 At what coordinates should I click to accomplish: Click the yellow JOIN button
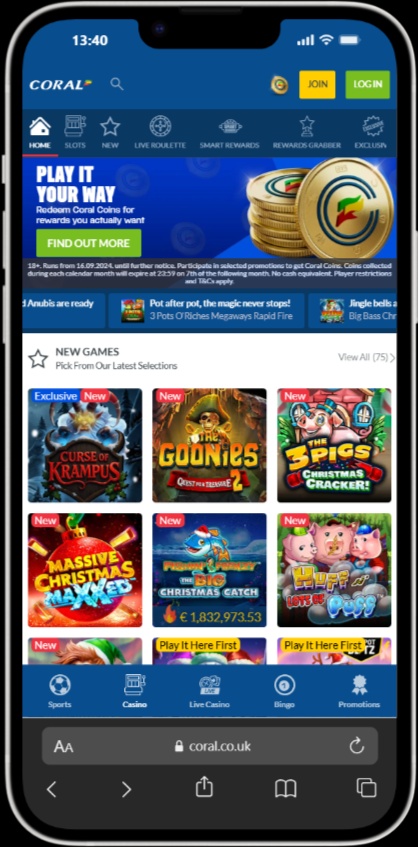(317, 84)
